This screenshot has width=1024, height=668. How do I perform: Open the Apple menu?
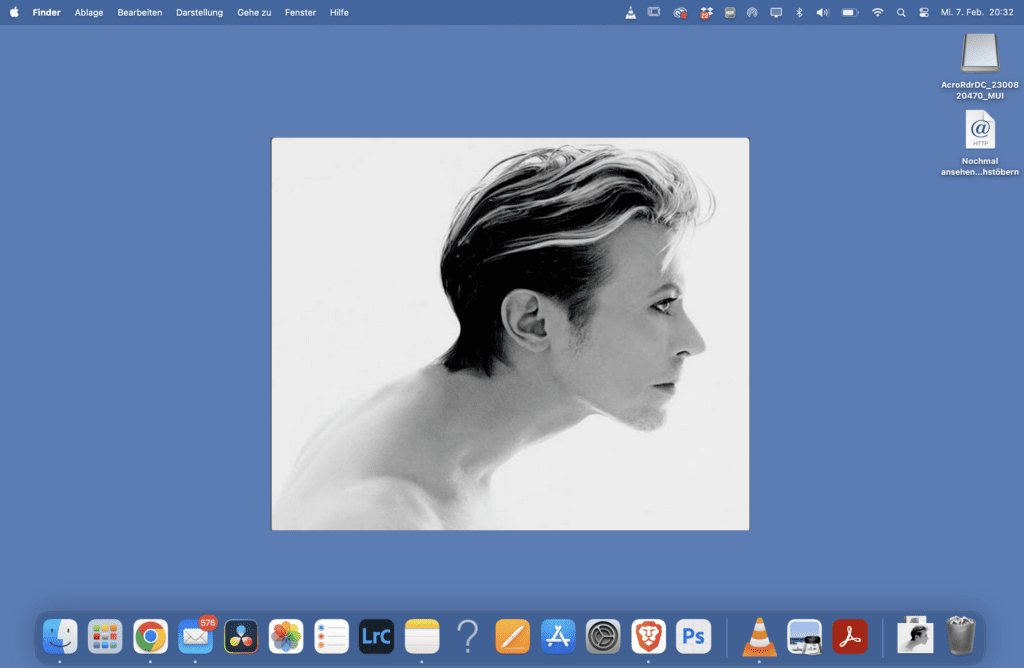point(14,13)
